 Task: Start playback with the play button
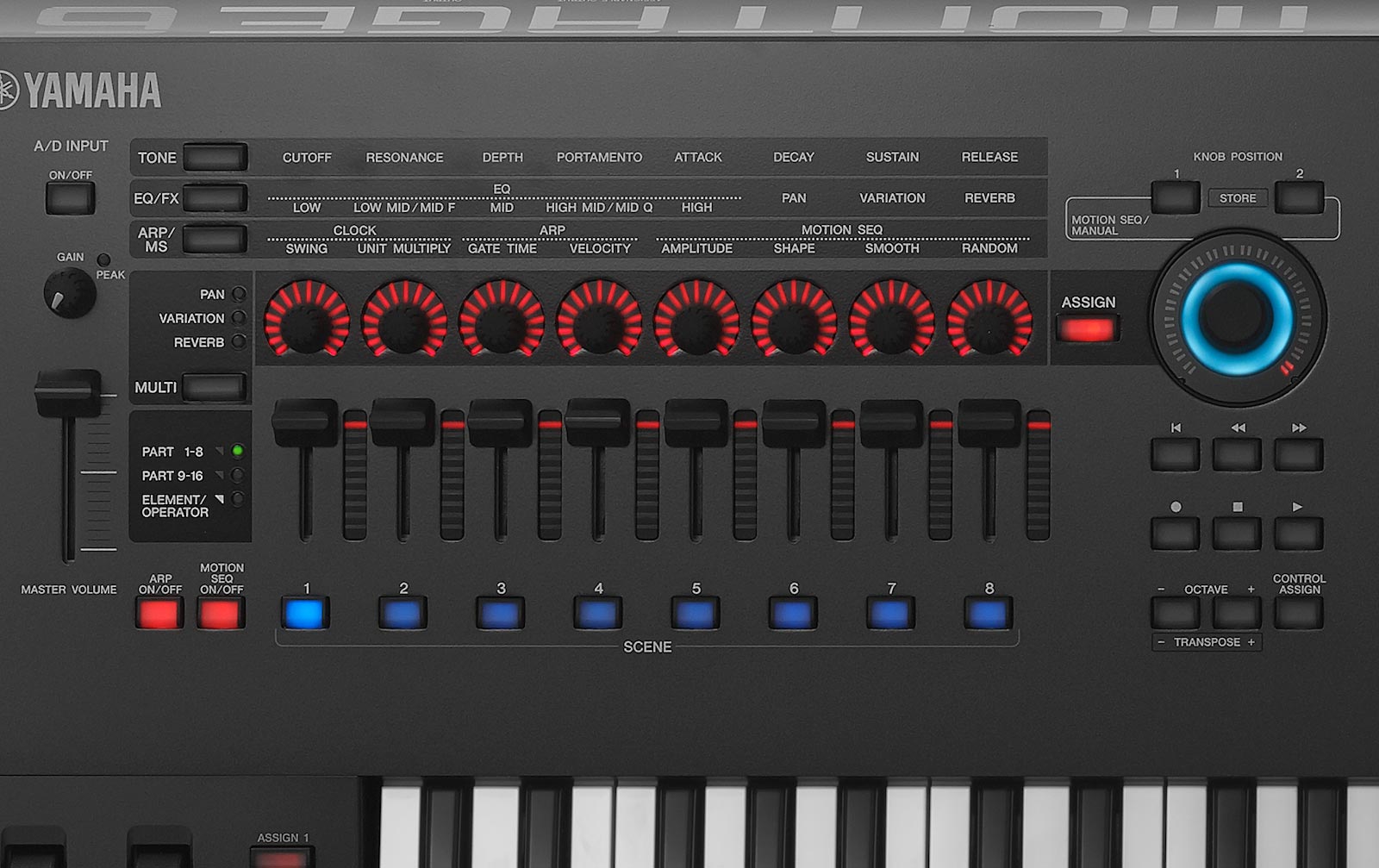(1299, 534)
